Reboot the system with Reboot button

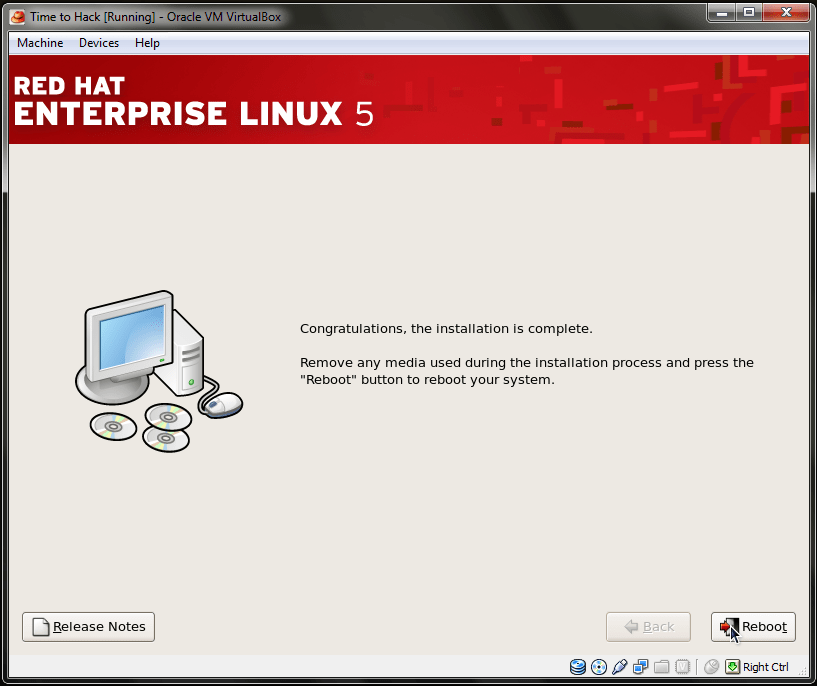tap(753, 627)
